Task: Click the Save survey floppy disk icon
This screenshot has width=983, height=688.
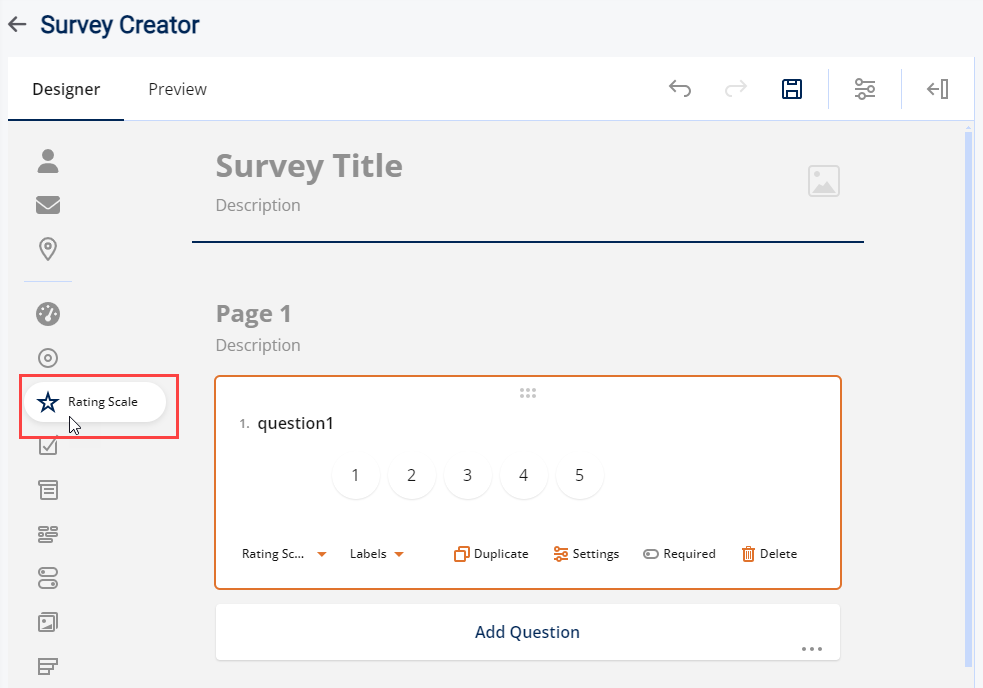Action: point(792,89)
